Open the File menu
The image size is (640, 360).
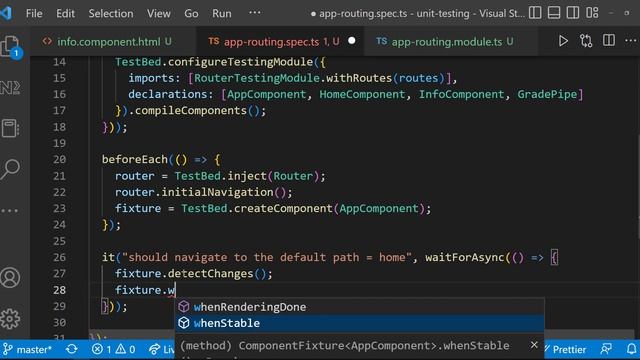34,13
